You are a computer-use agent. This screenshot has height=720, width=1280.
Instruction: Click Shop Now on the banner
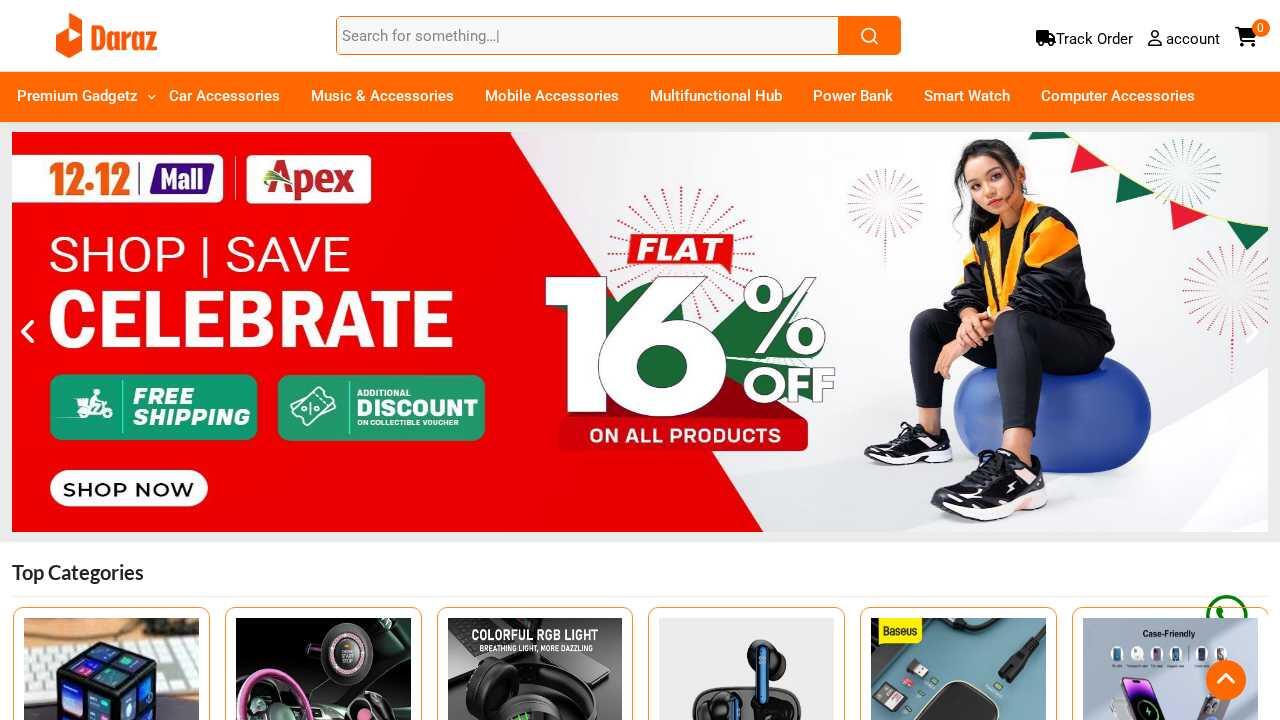[x=129, y=489]
